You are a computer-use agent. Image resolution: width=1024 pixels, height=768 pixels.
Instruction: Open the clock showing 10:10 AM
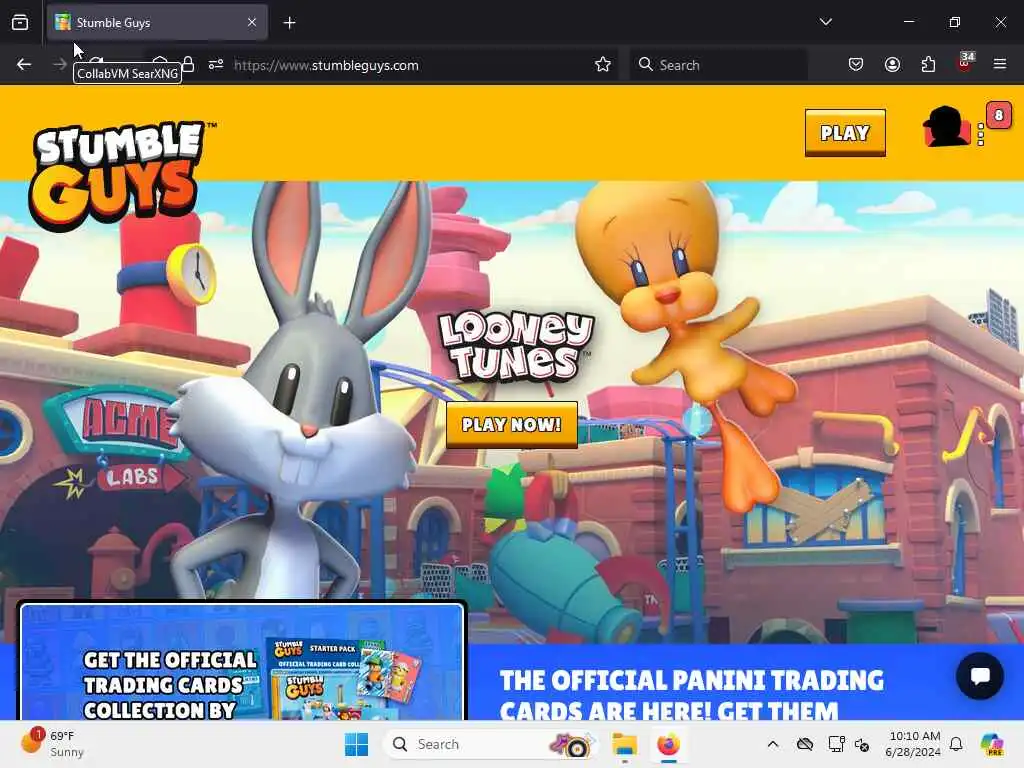913,744
